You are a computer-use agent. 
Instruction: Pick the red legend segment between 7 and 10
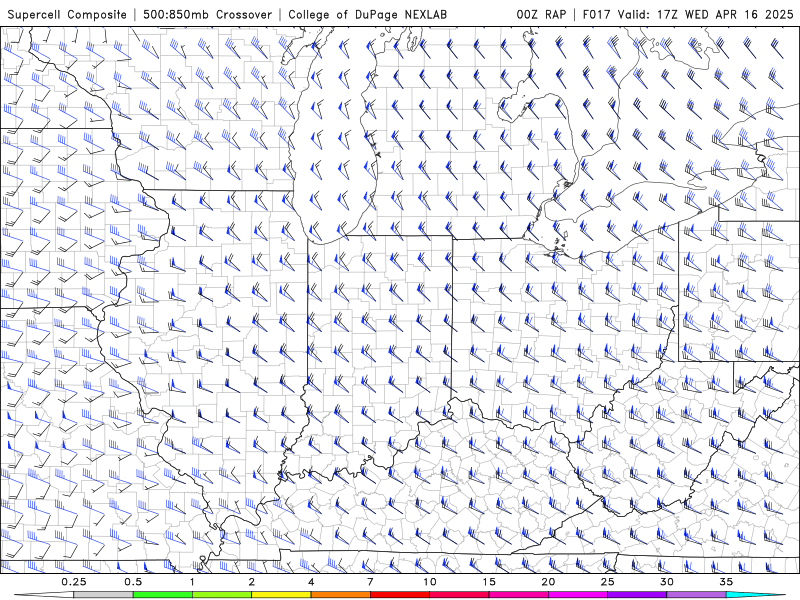[x=400, y=595]
